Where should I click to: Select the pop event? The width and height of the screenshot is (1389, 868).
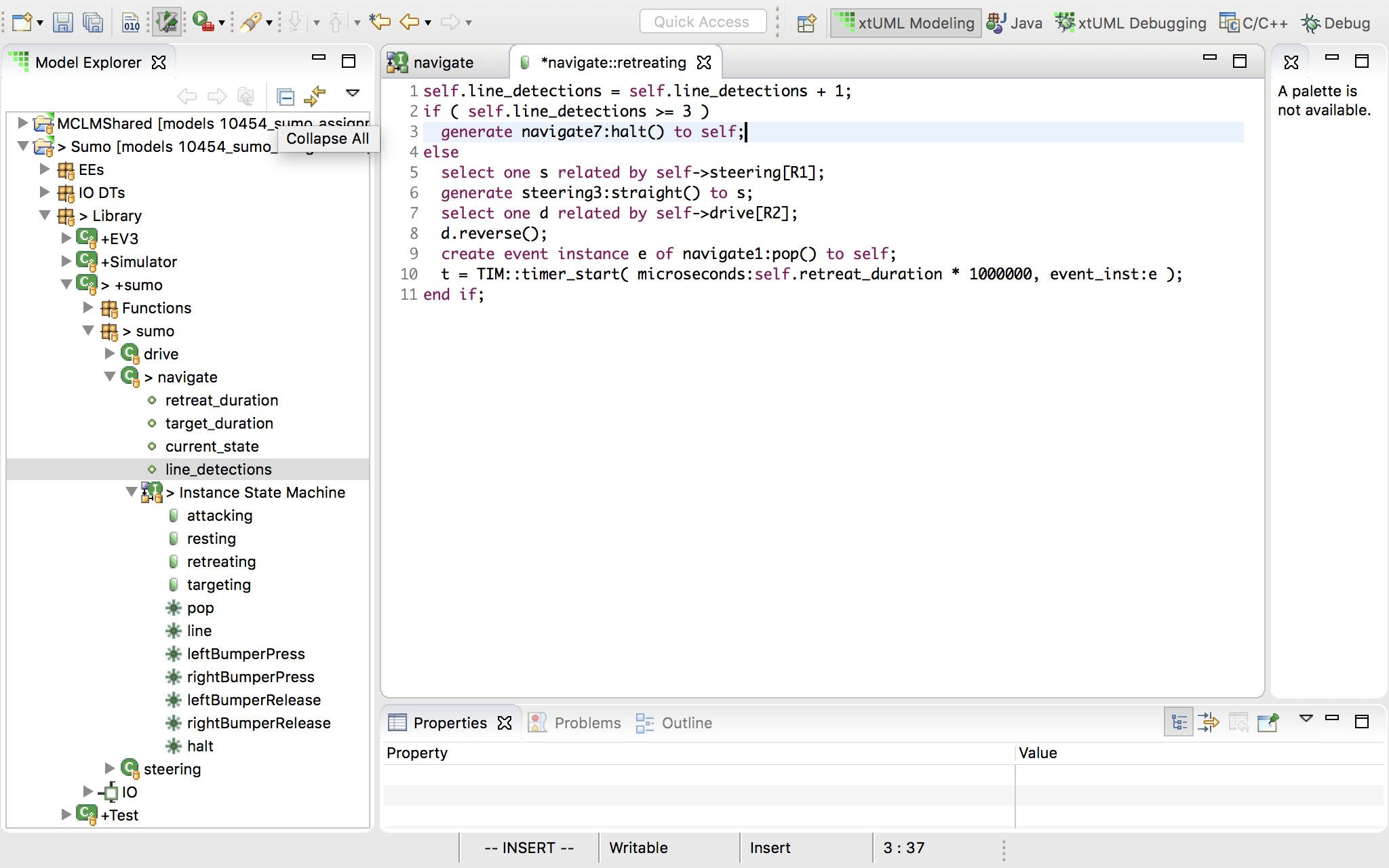point(201,608)
